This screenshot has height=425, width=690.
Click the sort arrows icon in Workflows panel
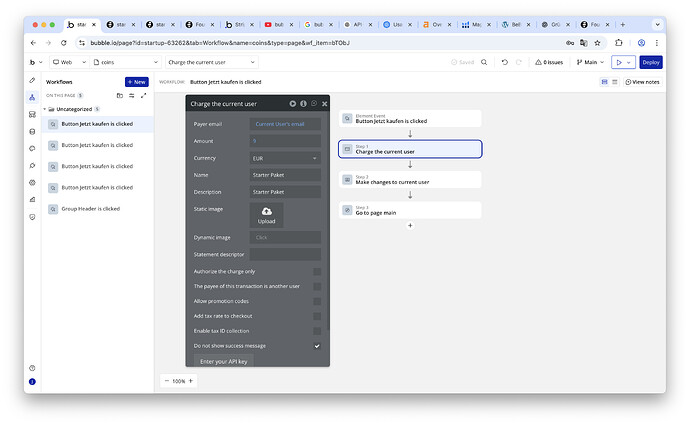point(132,95)
